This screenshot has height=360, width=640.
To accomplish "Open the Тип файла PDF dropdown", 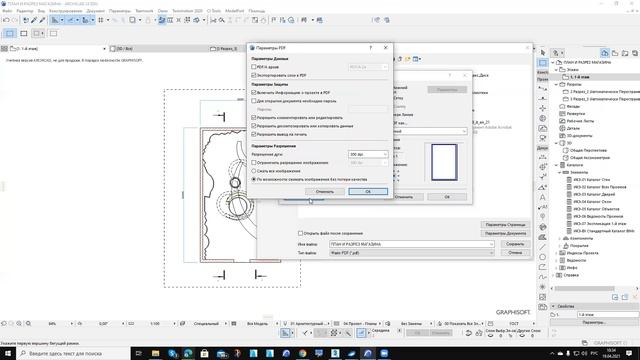I will tap(411, 253).
